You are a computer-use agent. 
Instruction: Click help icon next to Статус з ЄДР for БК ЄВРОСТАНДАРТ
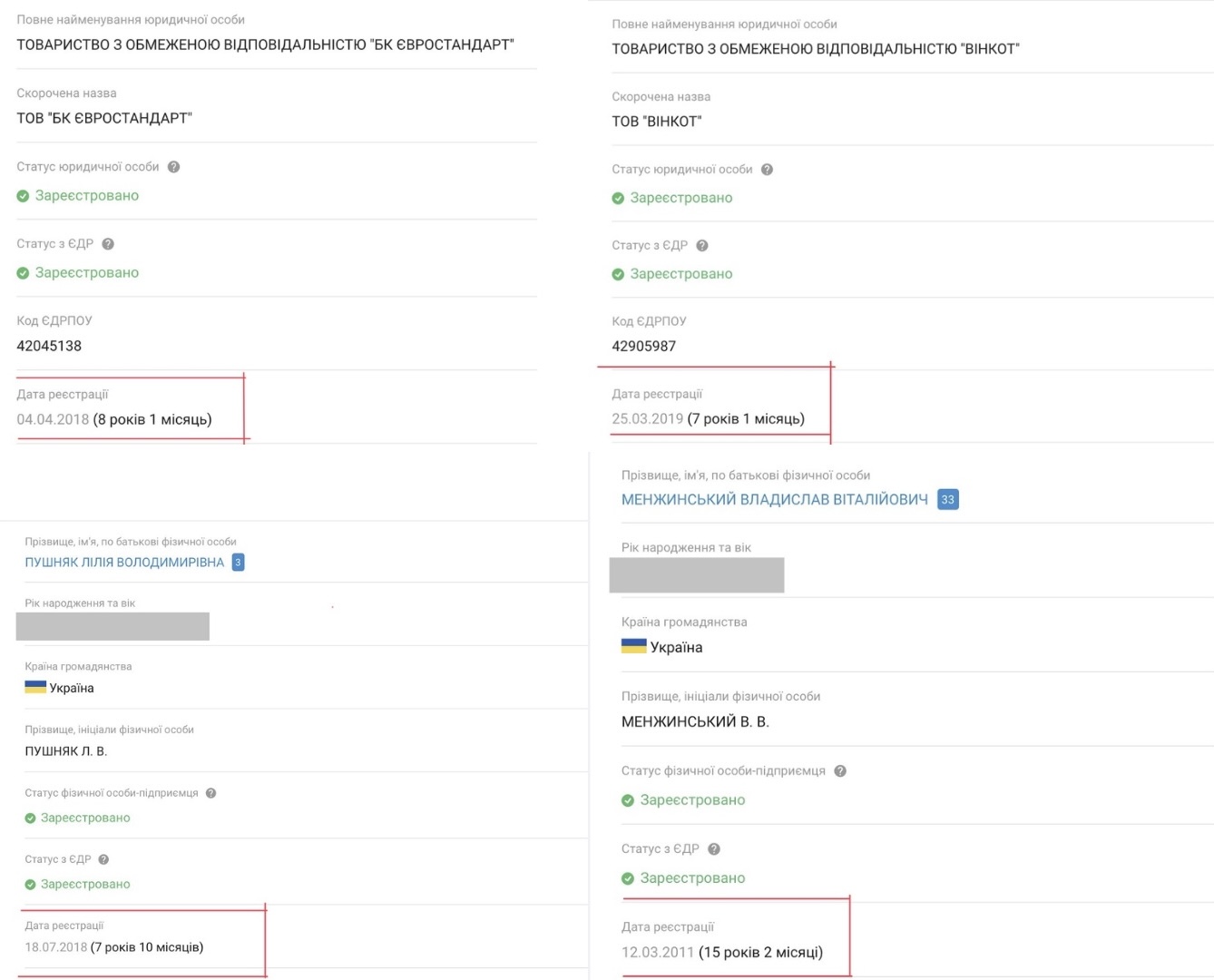[108, 244]
